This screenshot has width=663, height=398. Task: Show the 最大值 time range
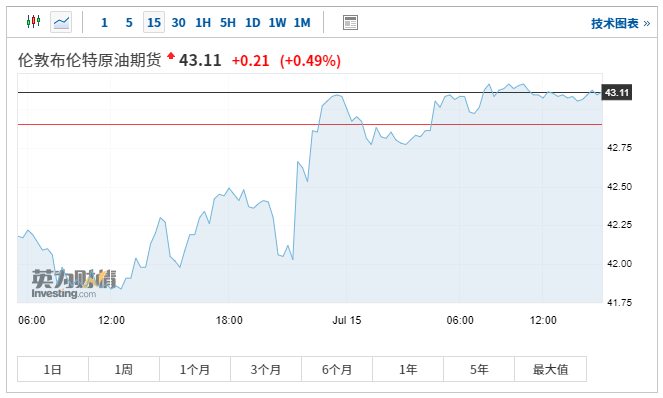pyautogui.click(x=551, y=369)
